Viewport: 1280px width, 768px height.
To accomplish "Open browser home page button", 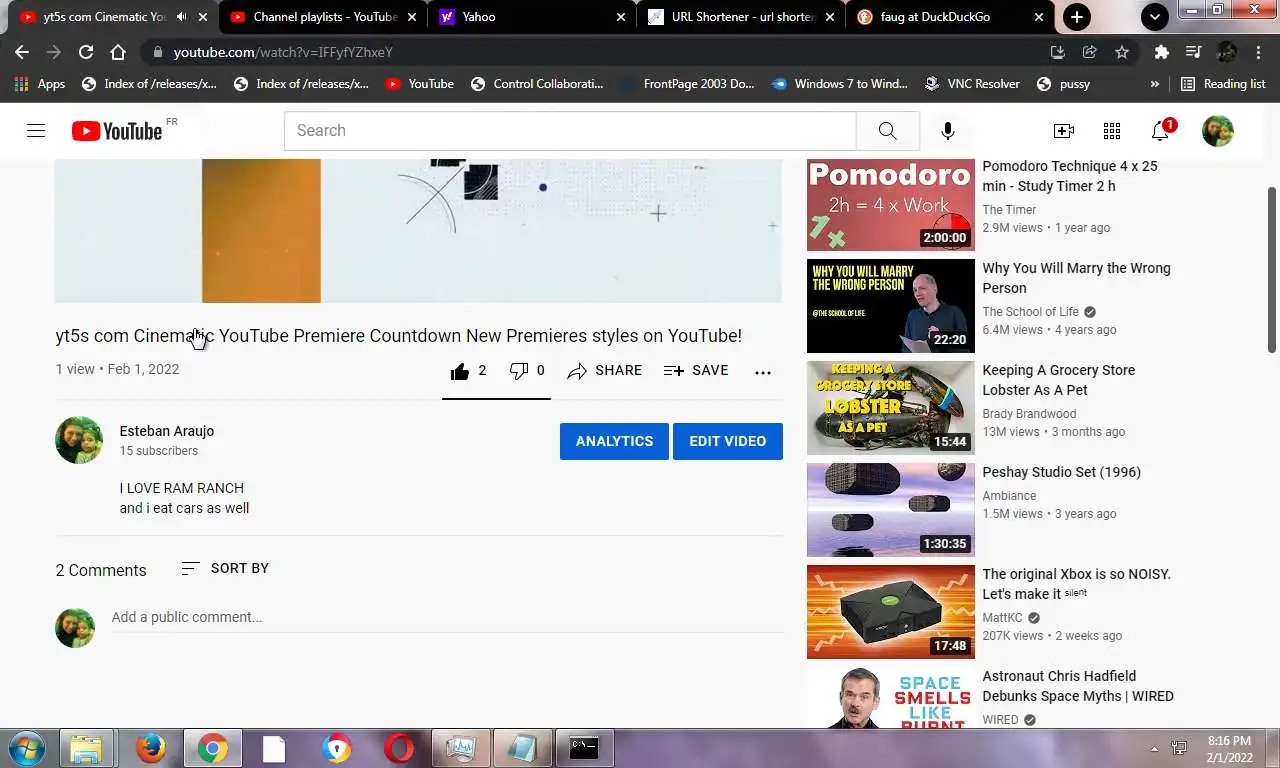I will (x=118, y=52).
